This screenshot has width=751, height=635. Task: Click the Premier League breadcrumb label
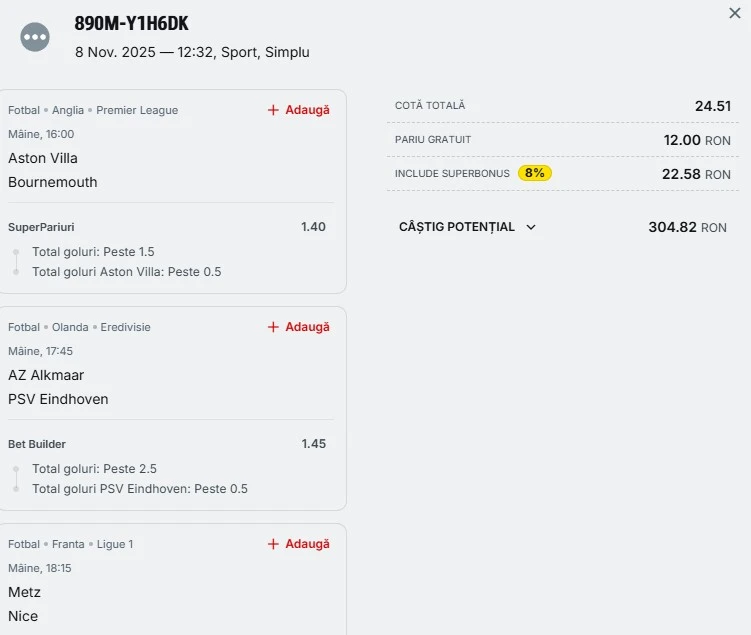click(137, 110)
